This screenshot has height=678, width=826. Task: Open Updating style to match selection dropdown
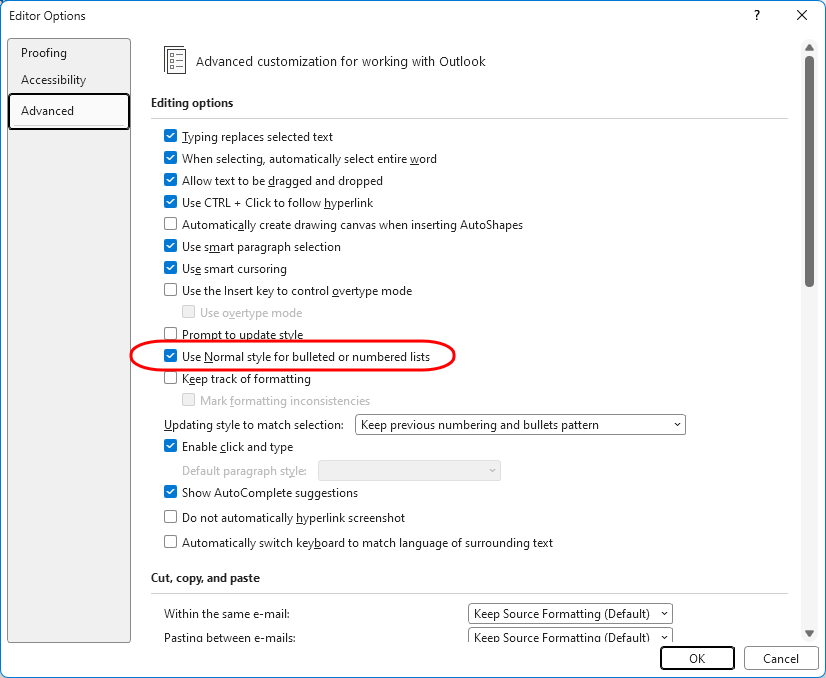point(520,425)
